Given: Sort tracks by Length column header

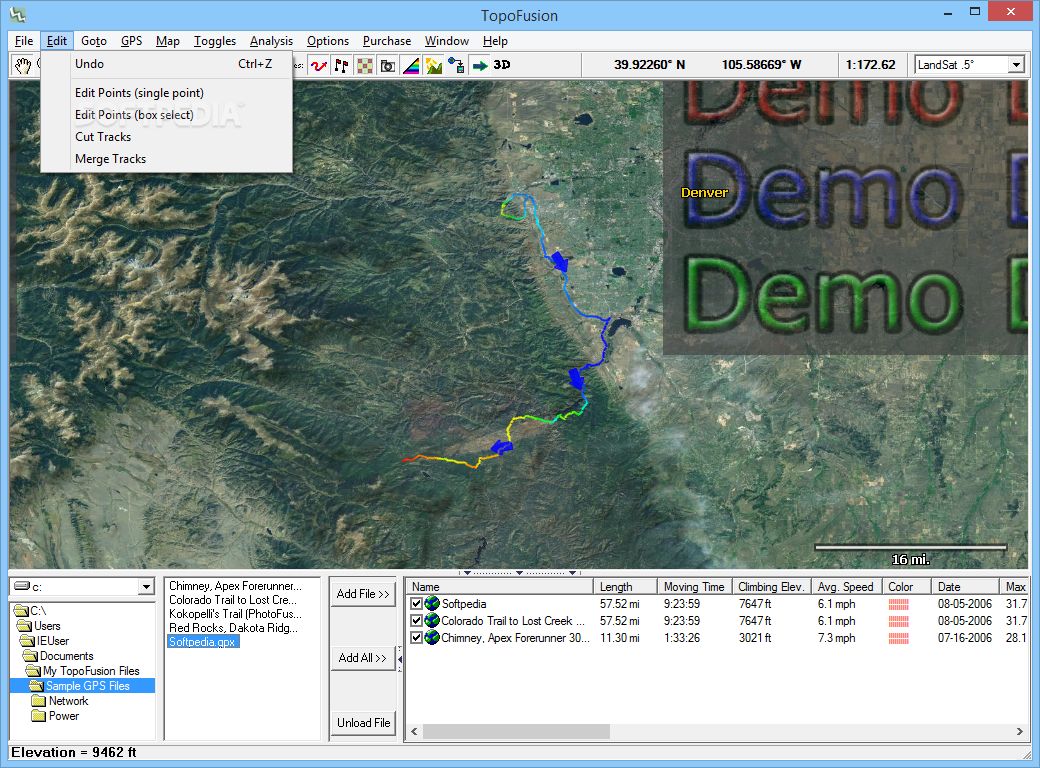Looking at the screenshot, I should coord(625,587).
